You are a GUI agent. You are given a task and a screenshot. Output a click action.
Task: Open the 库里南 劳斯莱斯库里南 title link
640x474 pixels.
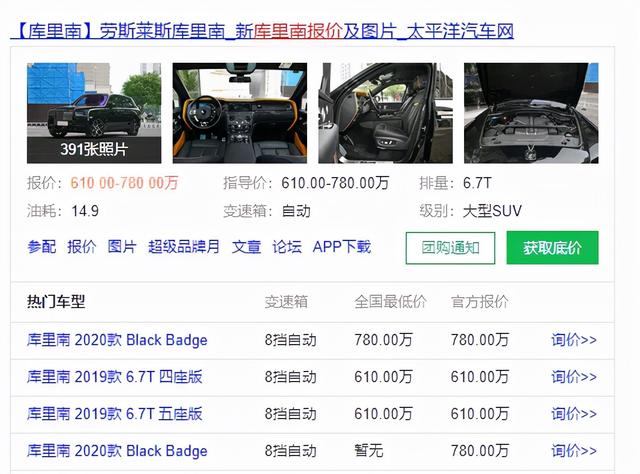coord(262,31)
